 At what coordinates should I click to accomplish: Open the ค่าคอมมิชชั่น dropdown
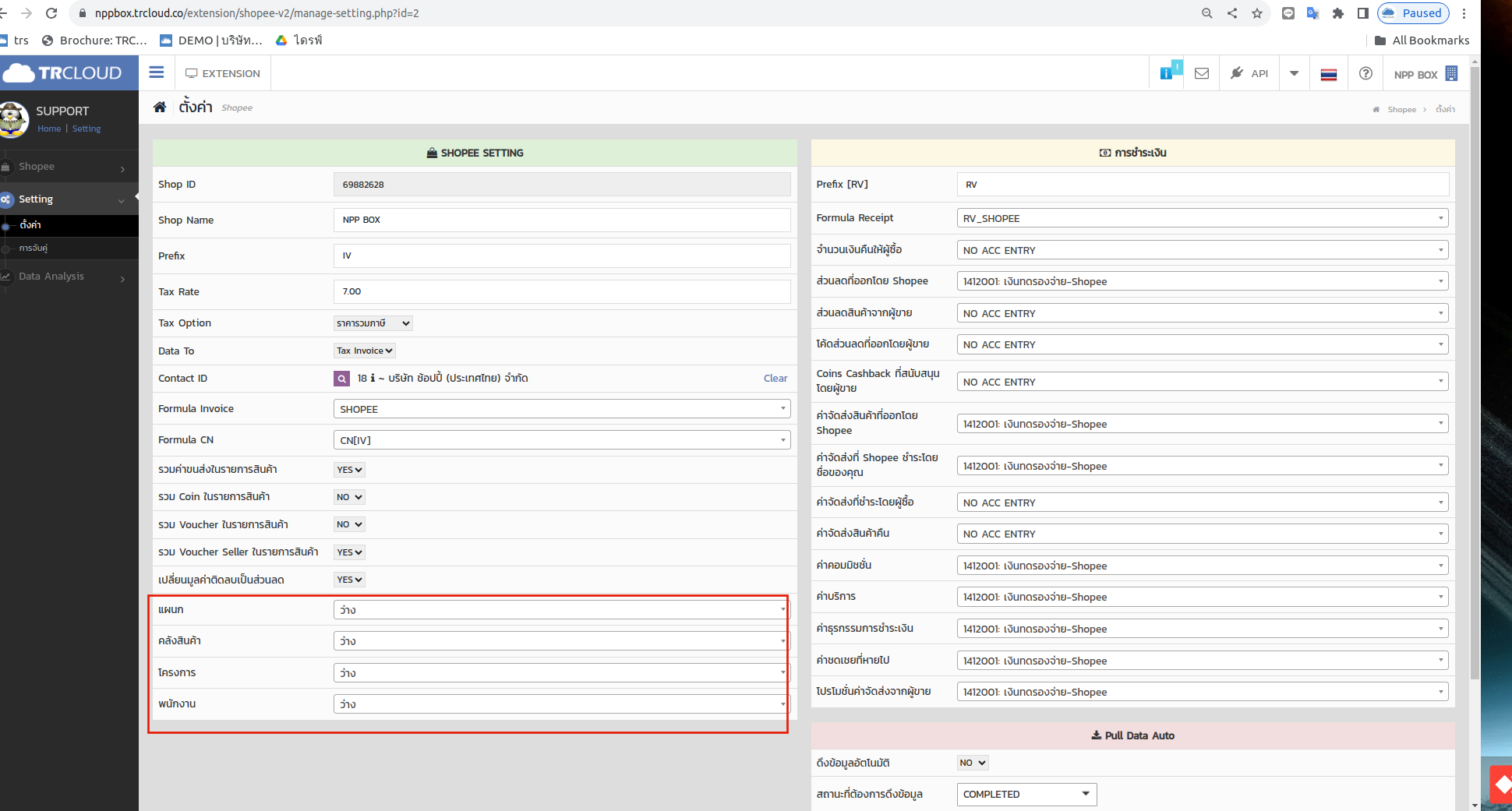(1203, 566)
